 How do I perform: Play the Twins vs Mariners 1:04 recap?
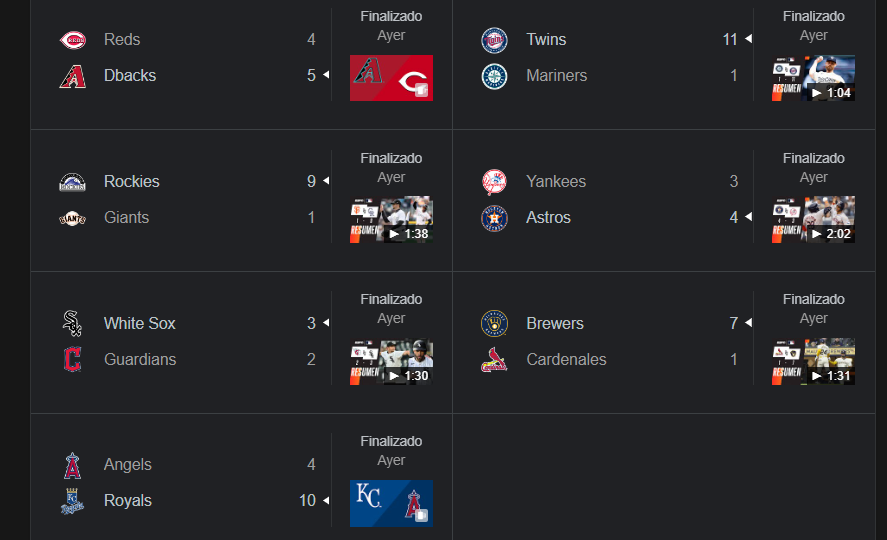pos(813,78)
